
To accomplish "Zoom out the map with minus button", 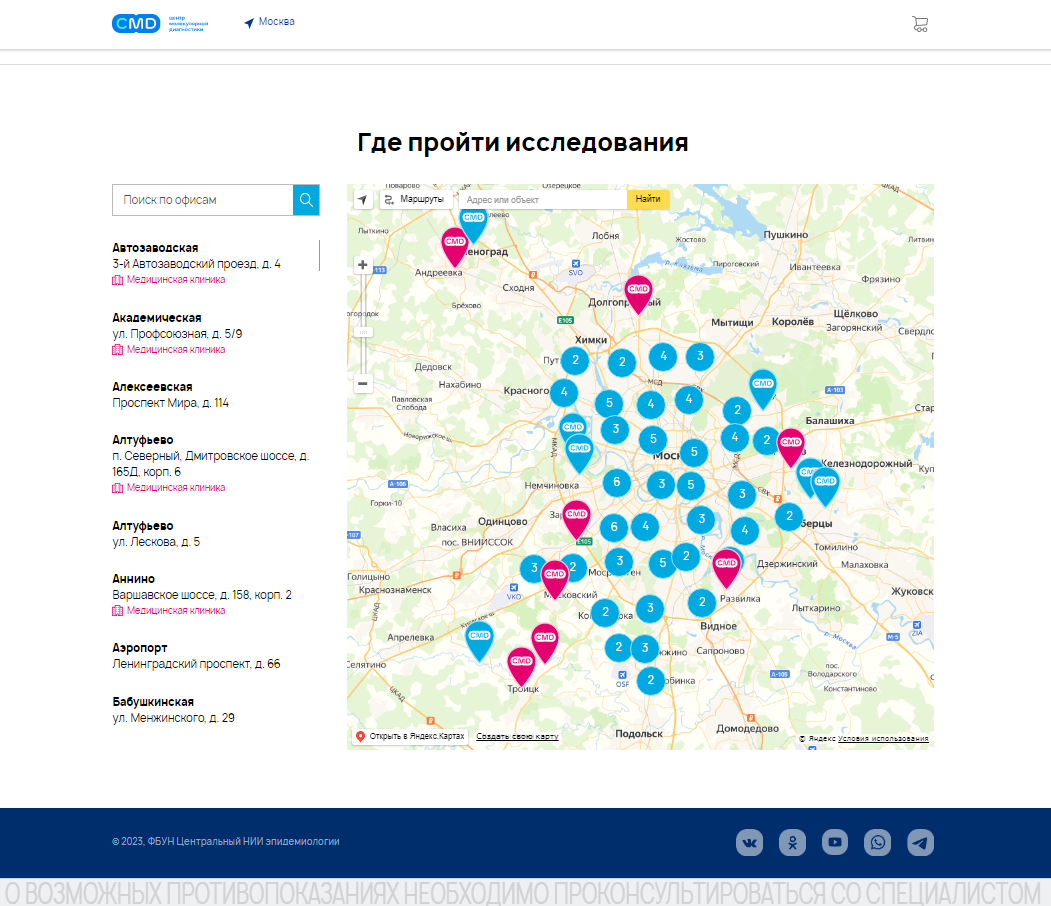I will [363, 383].
